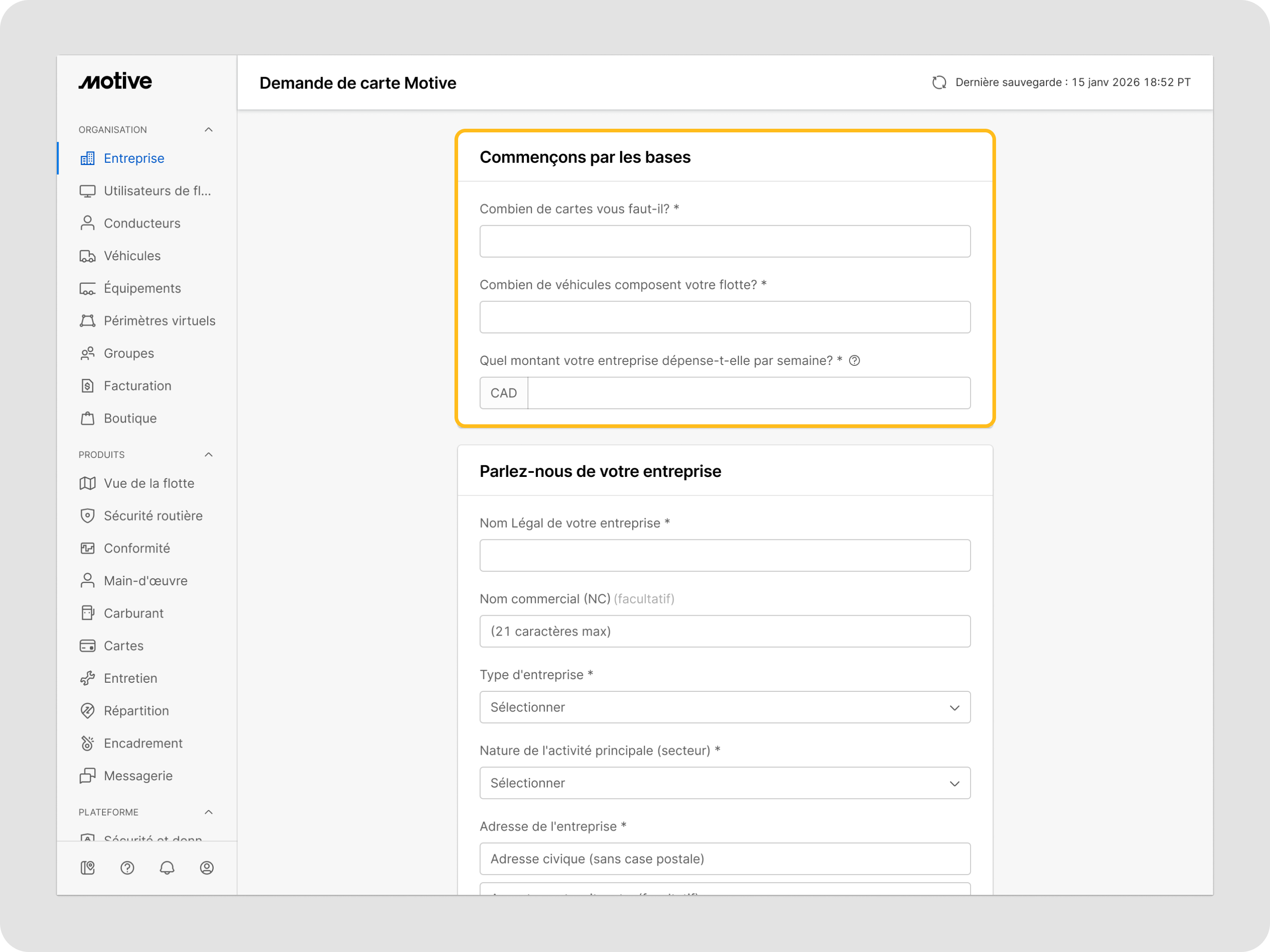Click the CAD weekly spending amount field
The image size is (1270, 952).
tap(749, 393)
